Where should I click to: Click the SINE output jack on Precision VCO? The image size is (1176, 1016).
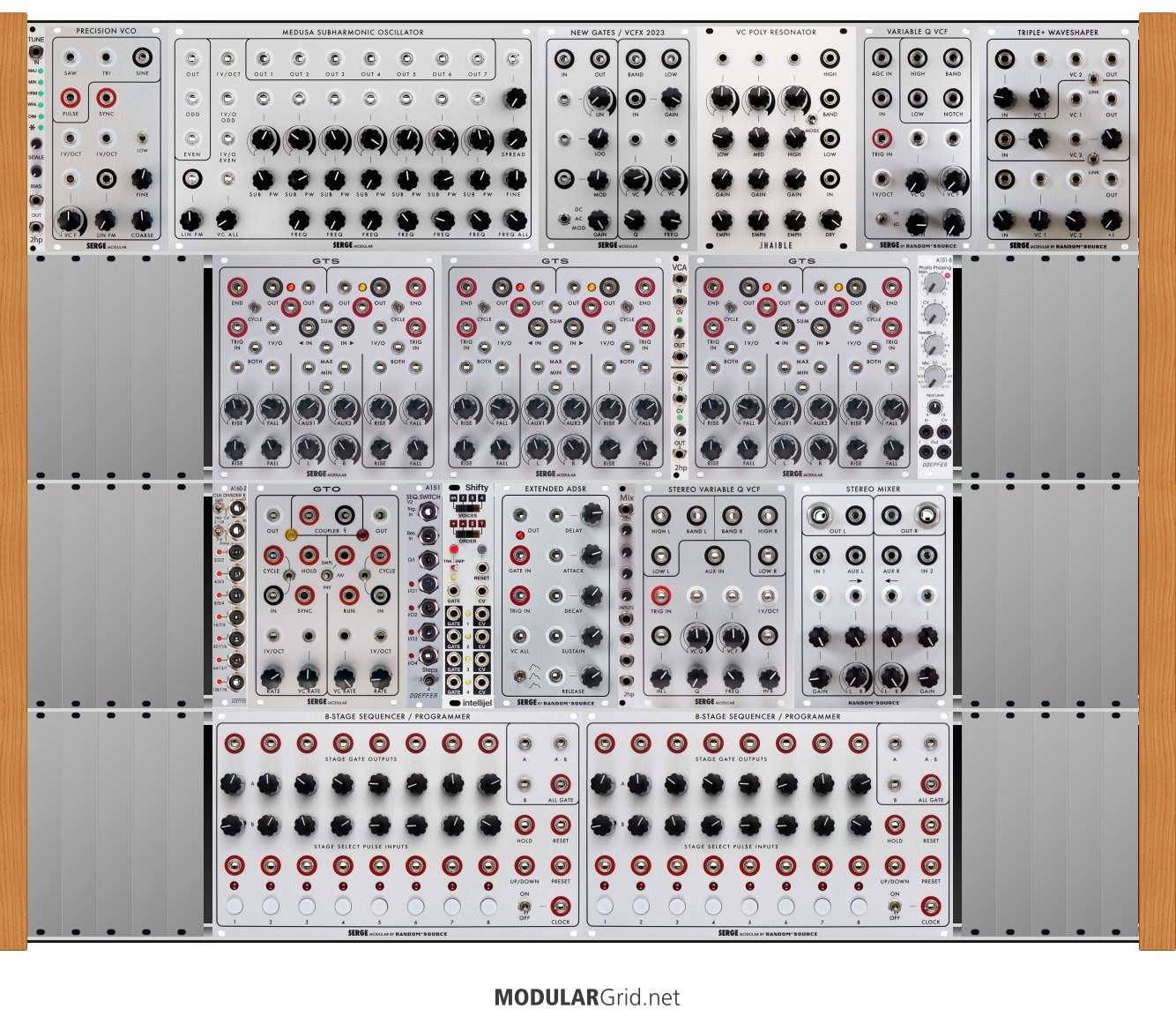click(142, 58)
